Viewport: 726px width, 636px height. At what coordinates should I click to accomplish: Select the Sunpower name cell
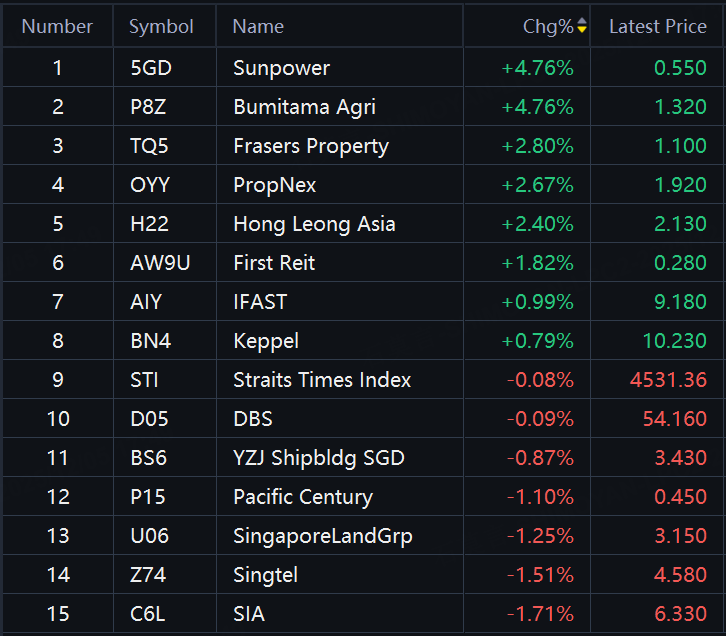[282, 68]
